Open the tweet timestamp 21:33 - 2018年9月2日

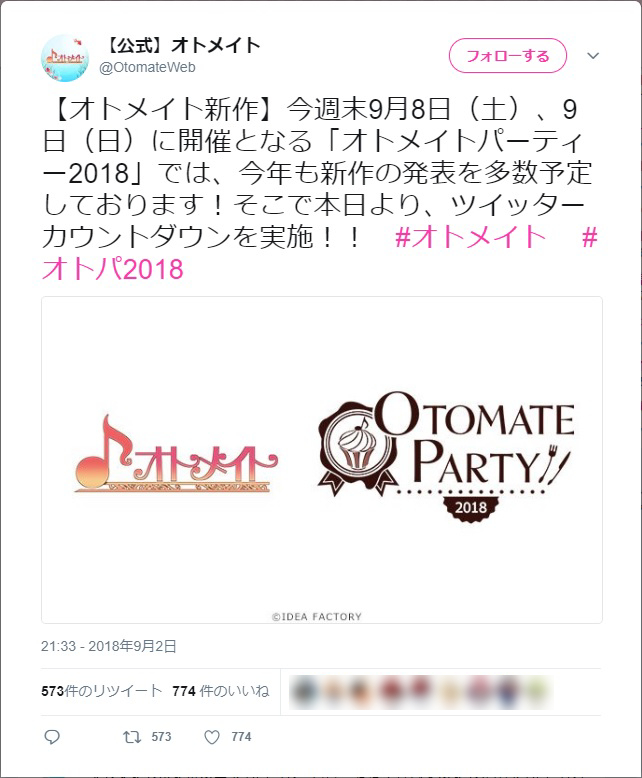click(x=109, y=646)
